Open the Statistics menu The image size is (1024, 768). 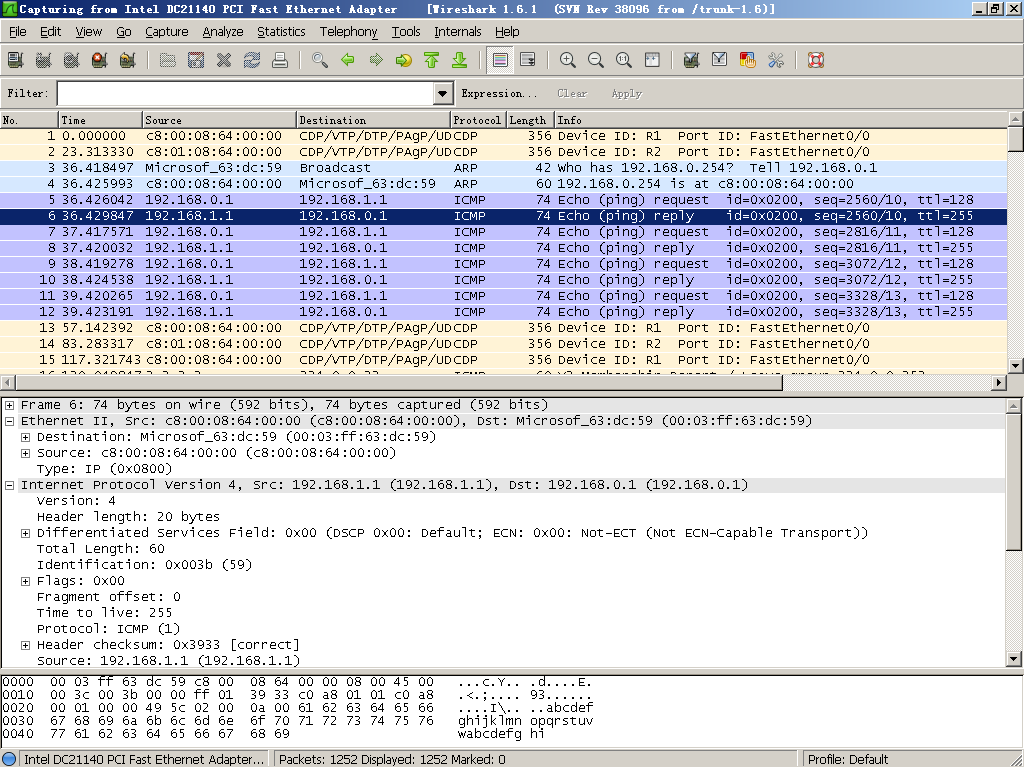tap(281, 31)
